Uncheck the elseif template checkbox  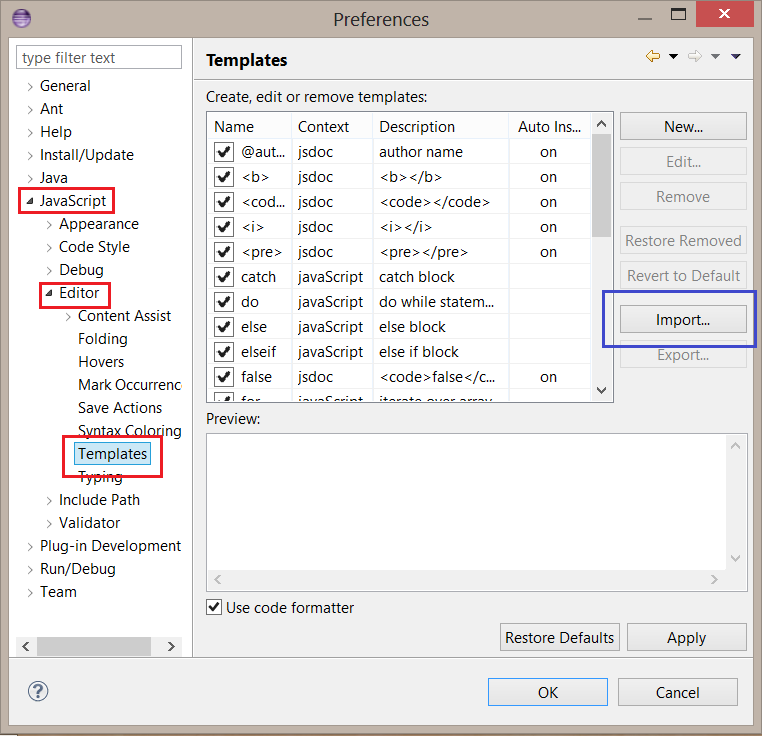pyautogui.click(x=224, y=352)
